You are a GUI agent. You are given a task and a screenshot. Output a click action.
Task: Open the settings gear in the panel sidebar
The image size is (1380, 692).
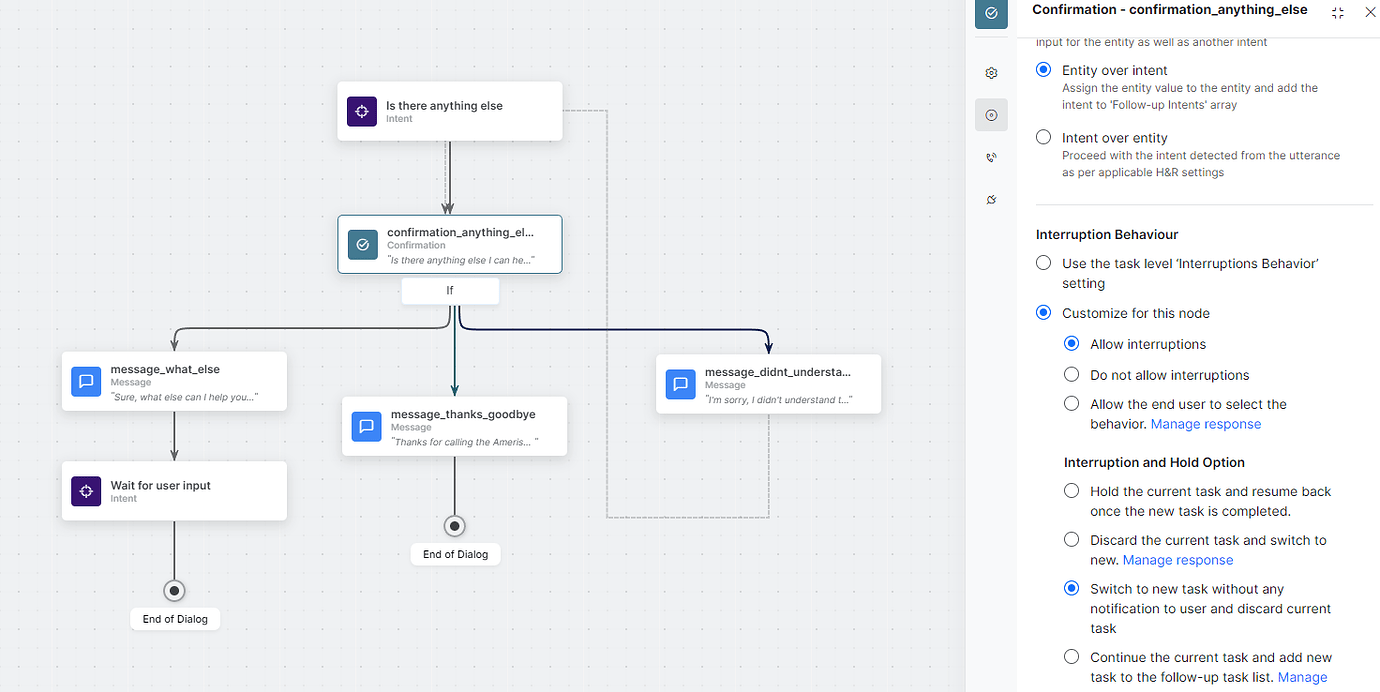click(x=991, y=73)
